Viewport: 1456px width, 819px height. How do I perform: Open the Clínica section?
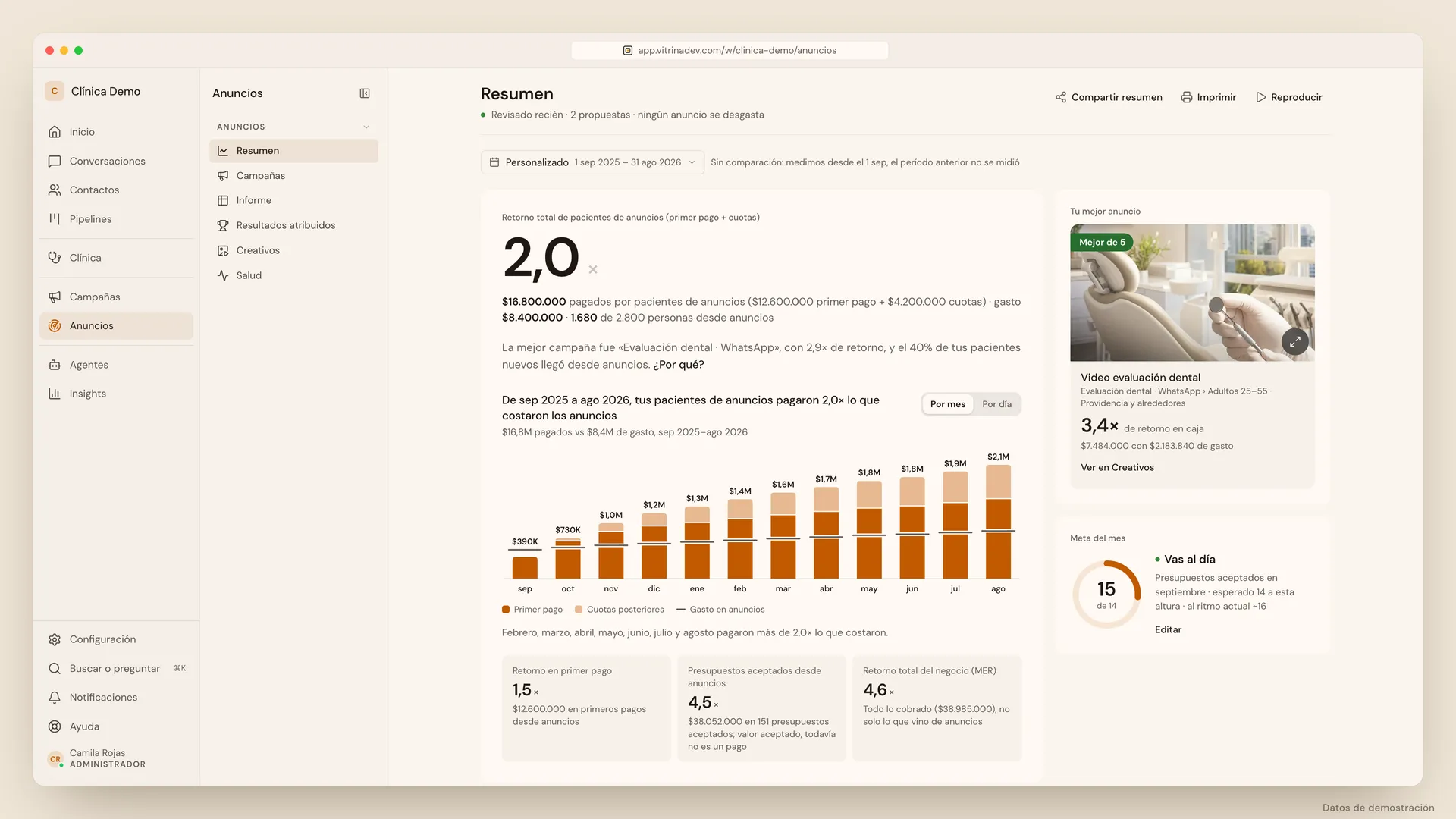click(x=117, y=258)
